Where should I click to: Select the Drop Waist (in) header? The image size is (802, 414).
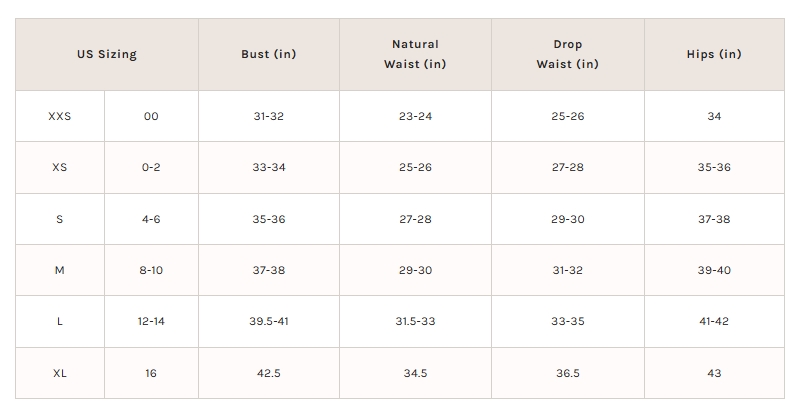567,54
